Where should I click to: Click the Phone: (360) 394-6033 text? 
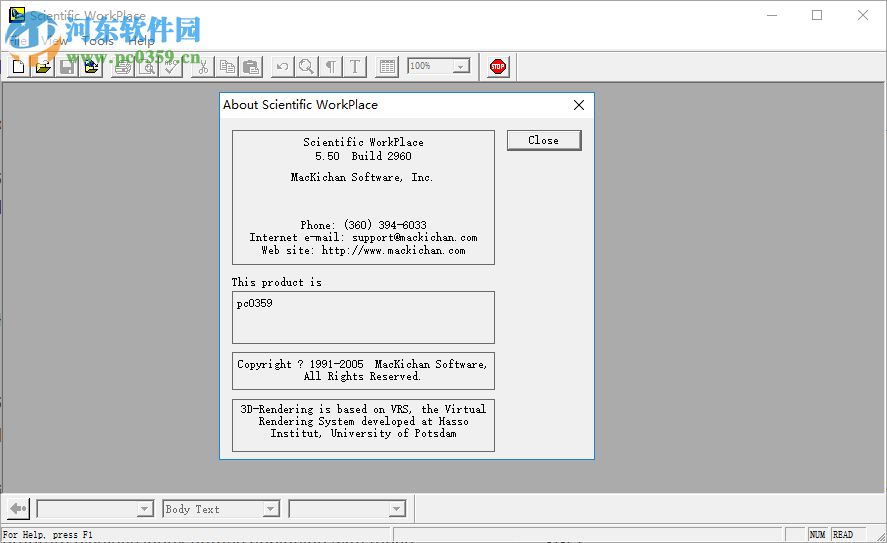(x=363, y=225)
